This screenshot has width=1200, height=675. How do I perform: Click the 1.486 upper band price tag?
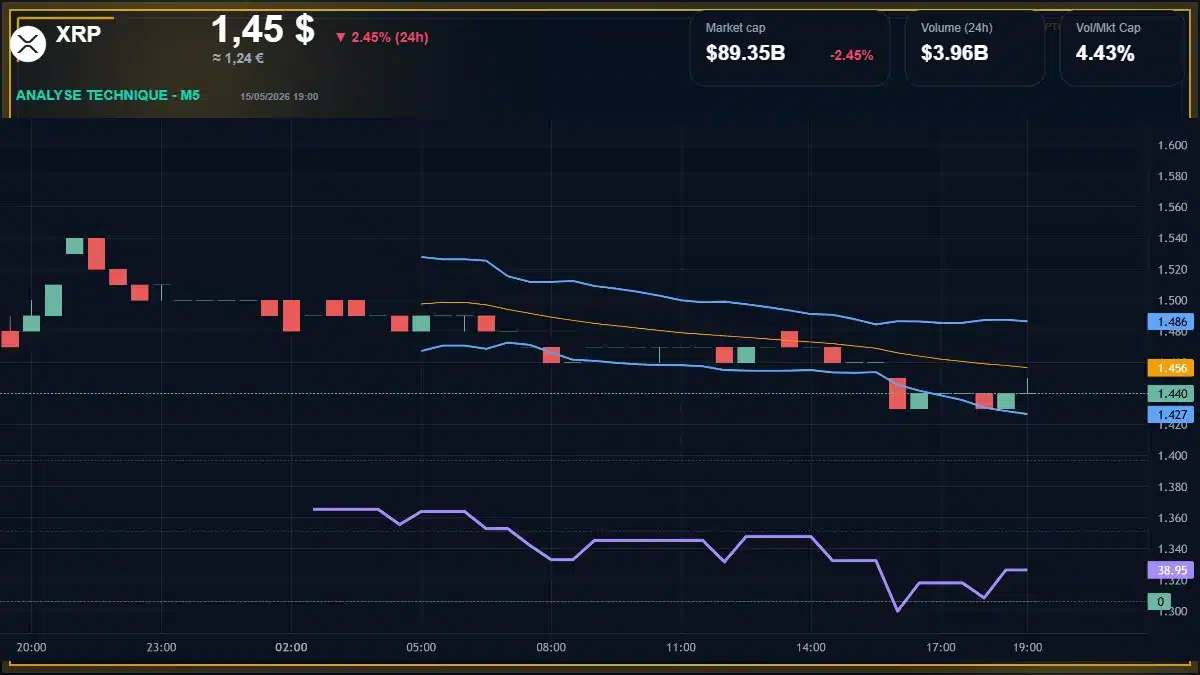pos(1171,322)
